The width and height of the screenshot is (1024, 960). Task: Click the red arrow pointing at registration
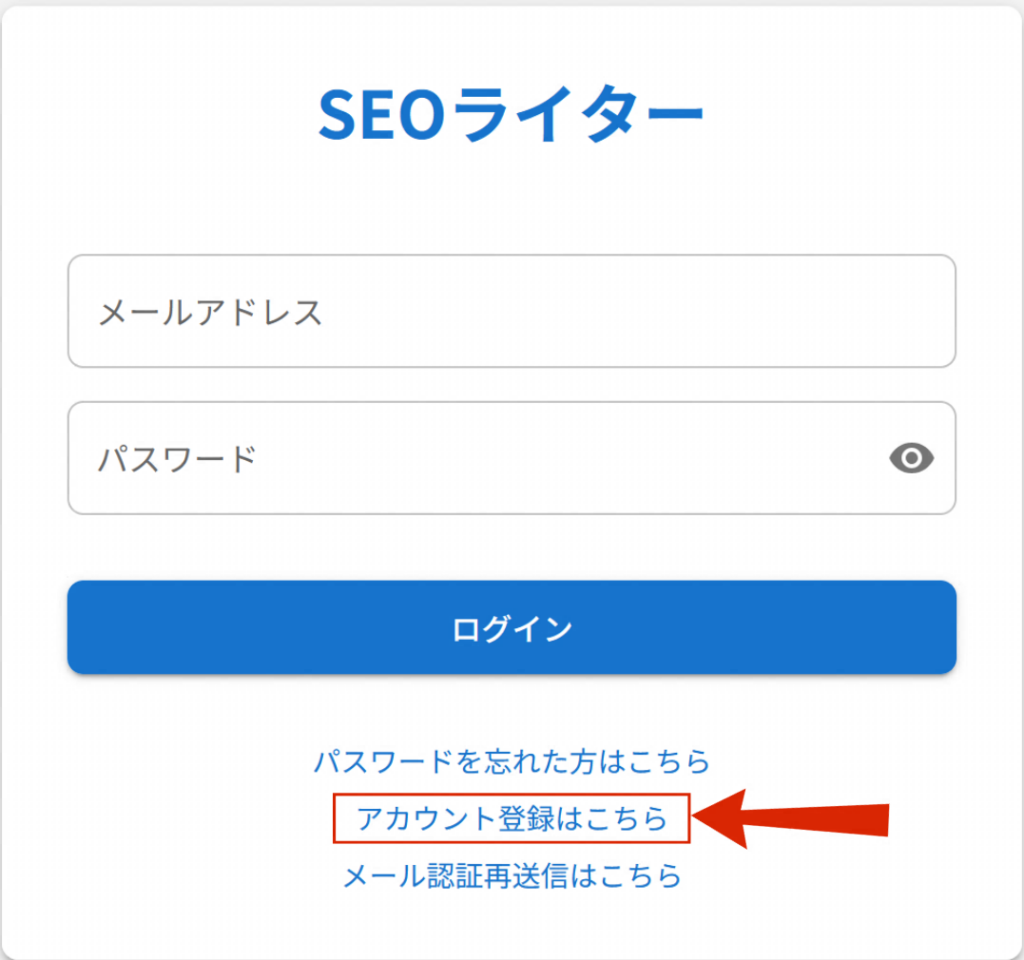click(791, 818)
